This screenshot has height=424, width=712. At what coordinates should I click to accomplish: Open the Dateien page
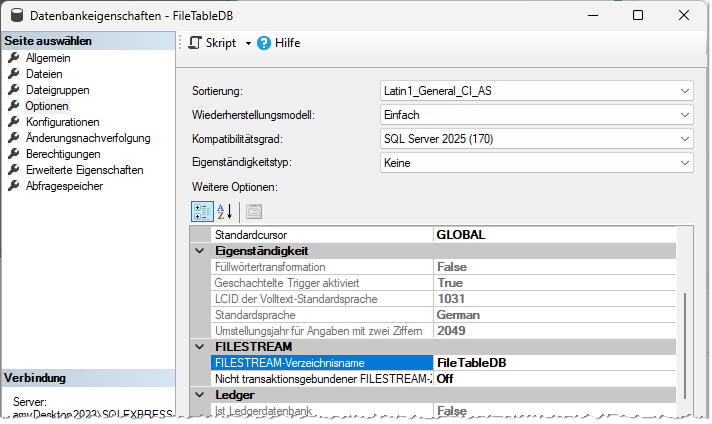tap(44, 74)
